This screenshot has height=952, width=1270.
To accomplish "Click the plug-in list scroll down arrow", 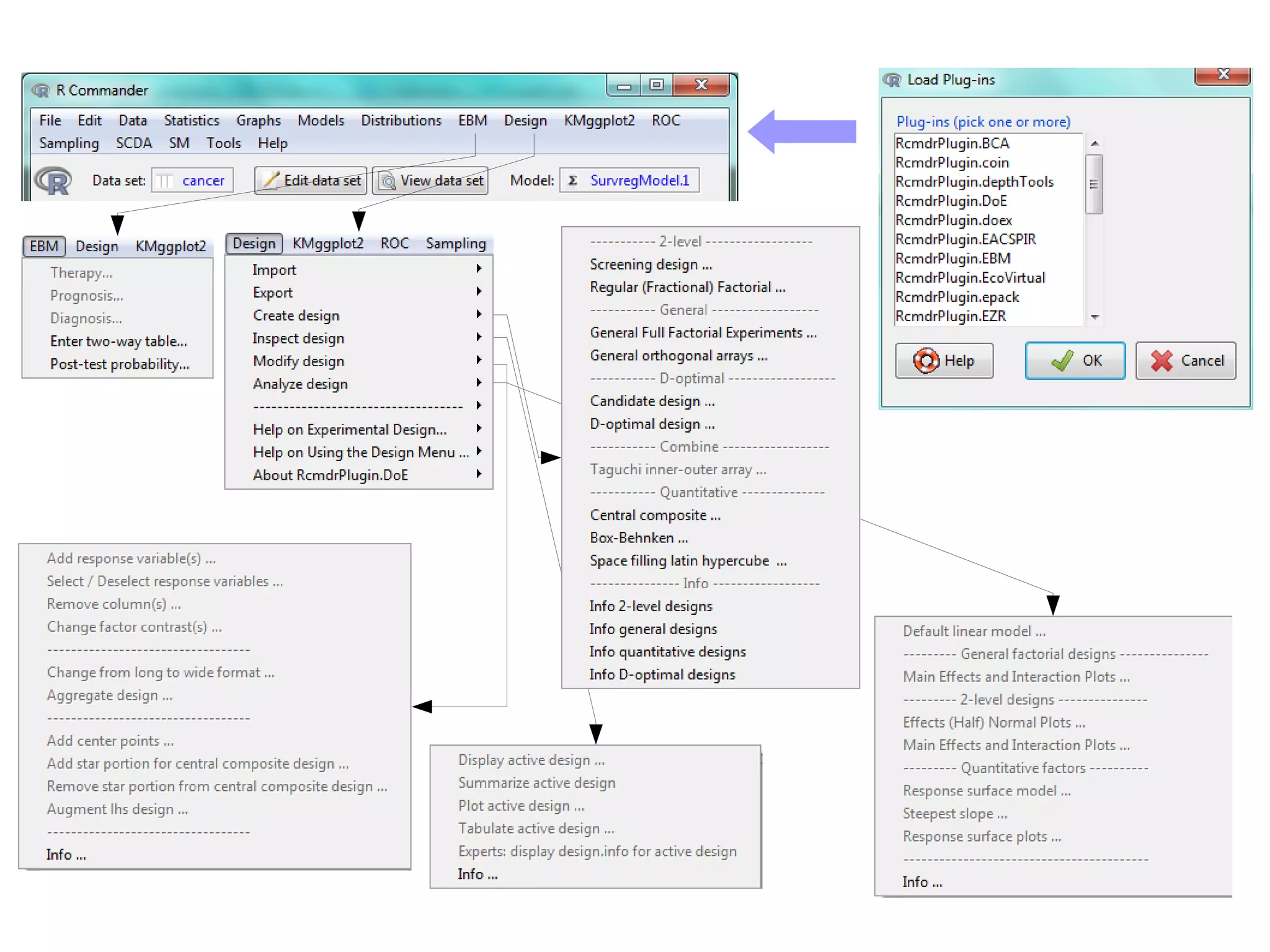I will click(1095, 317).
